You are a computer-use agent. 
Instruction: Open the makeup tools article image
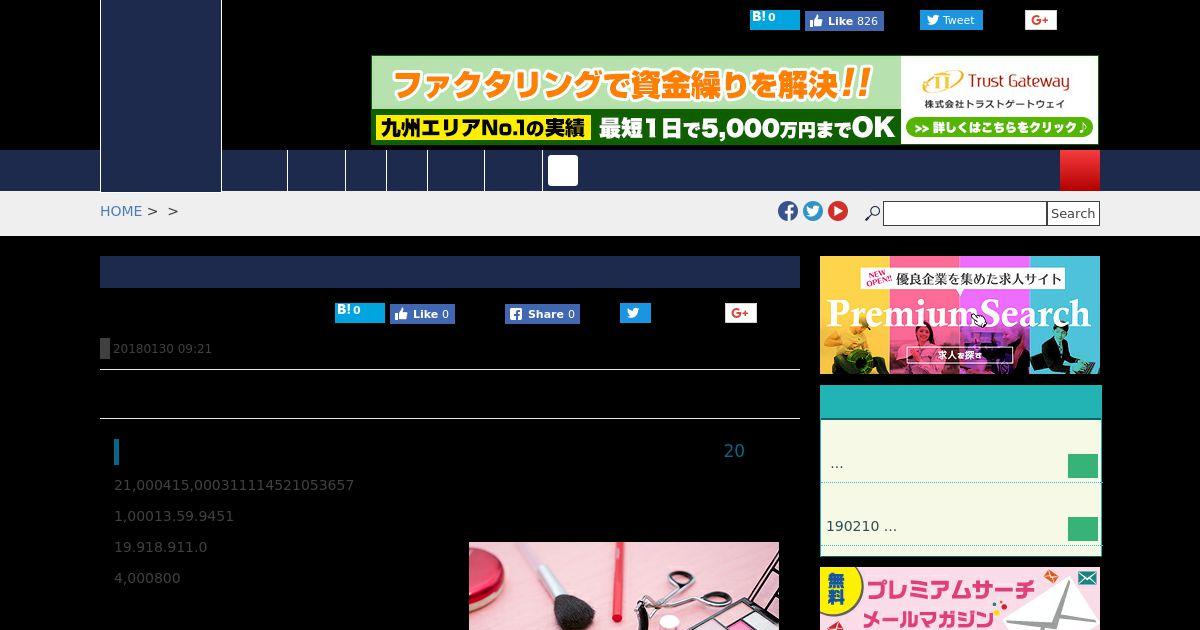pyautogui.click(x=624, y=586)
